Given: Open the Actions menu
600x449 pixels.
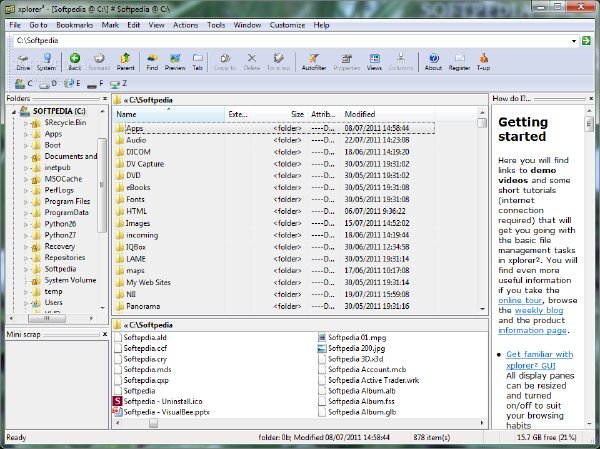Looking at the screenshot, I should [x=185, y=25].
